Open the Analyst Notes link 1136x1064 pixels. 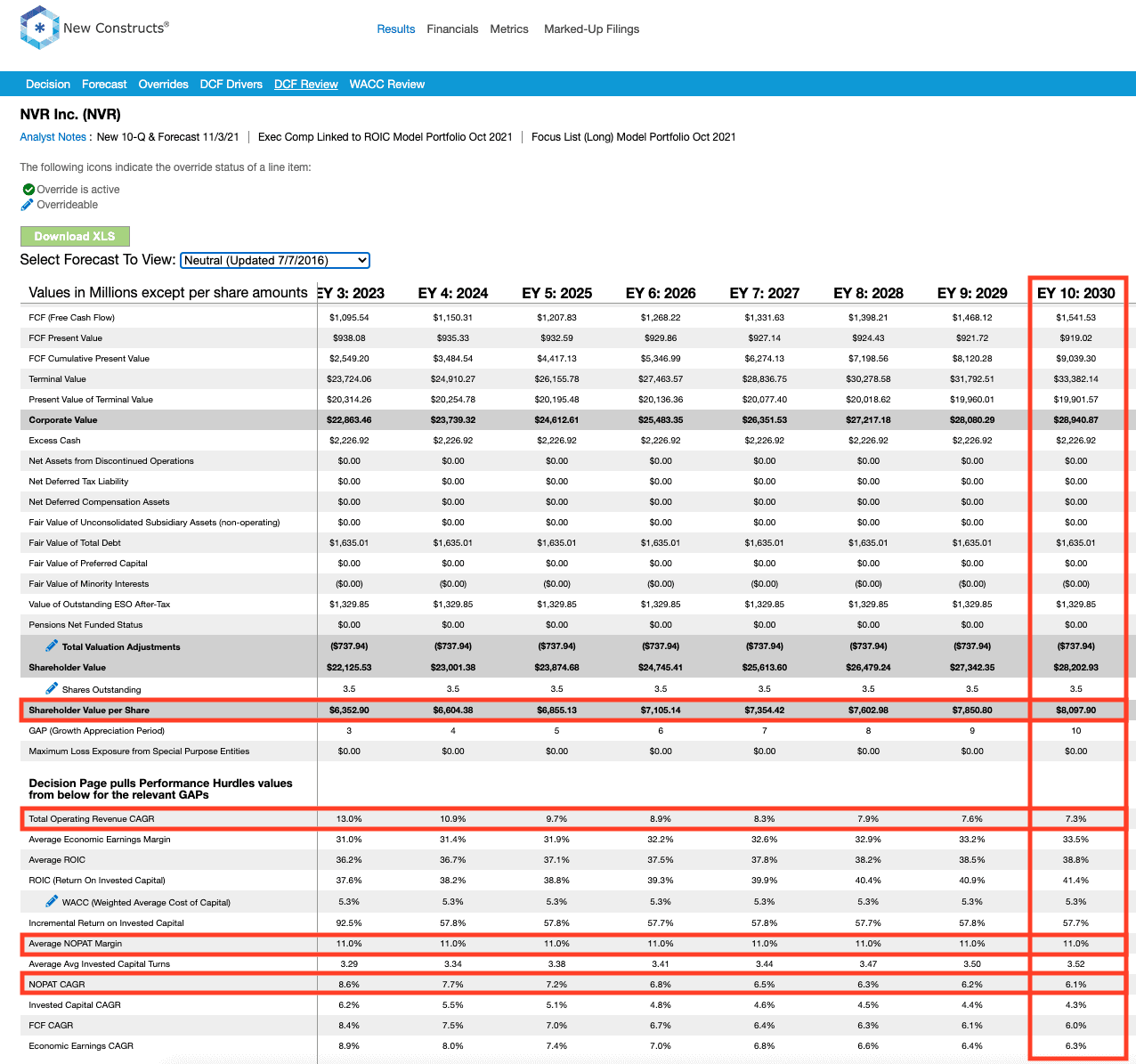(53, 137)
